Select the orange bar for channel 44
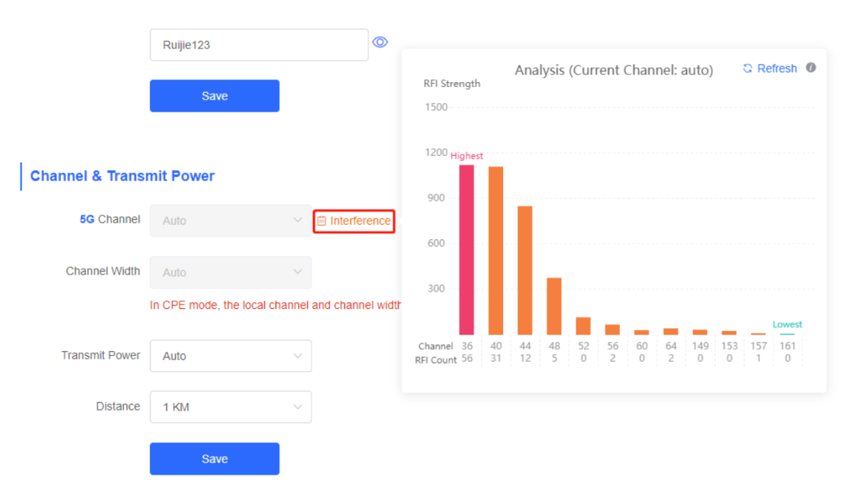Image resolution: width=863 pixels, height=487 pixels. click(x=525, y=270)
